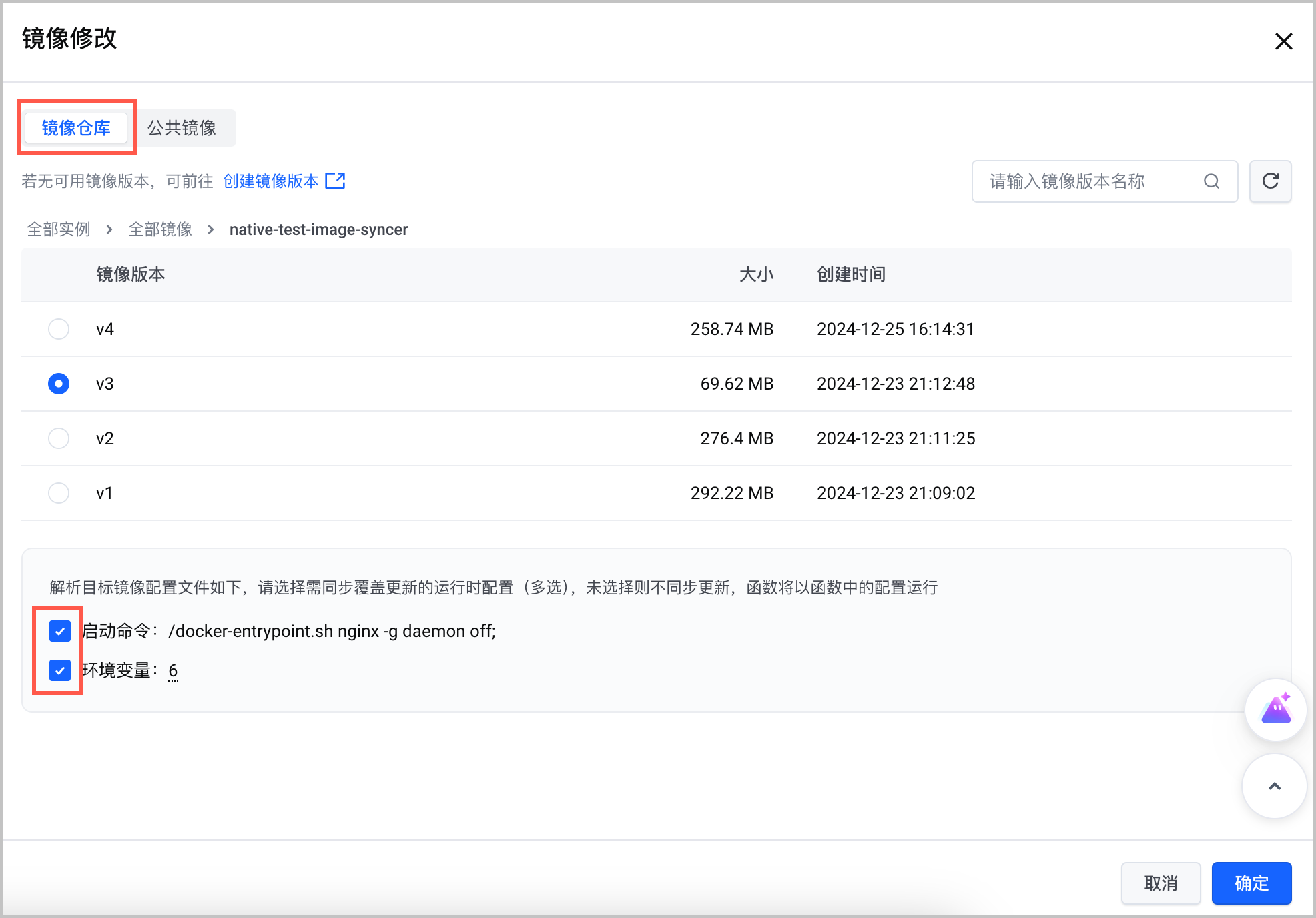Click timestamp 2024-12-23 21:11:25
The width and height of the screenshot is (1316, 918).
coord(896,438)
